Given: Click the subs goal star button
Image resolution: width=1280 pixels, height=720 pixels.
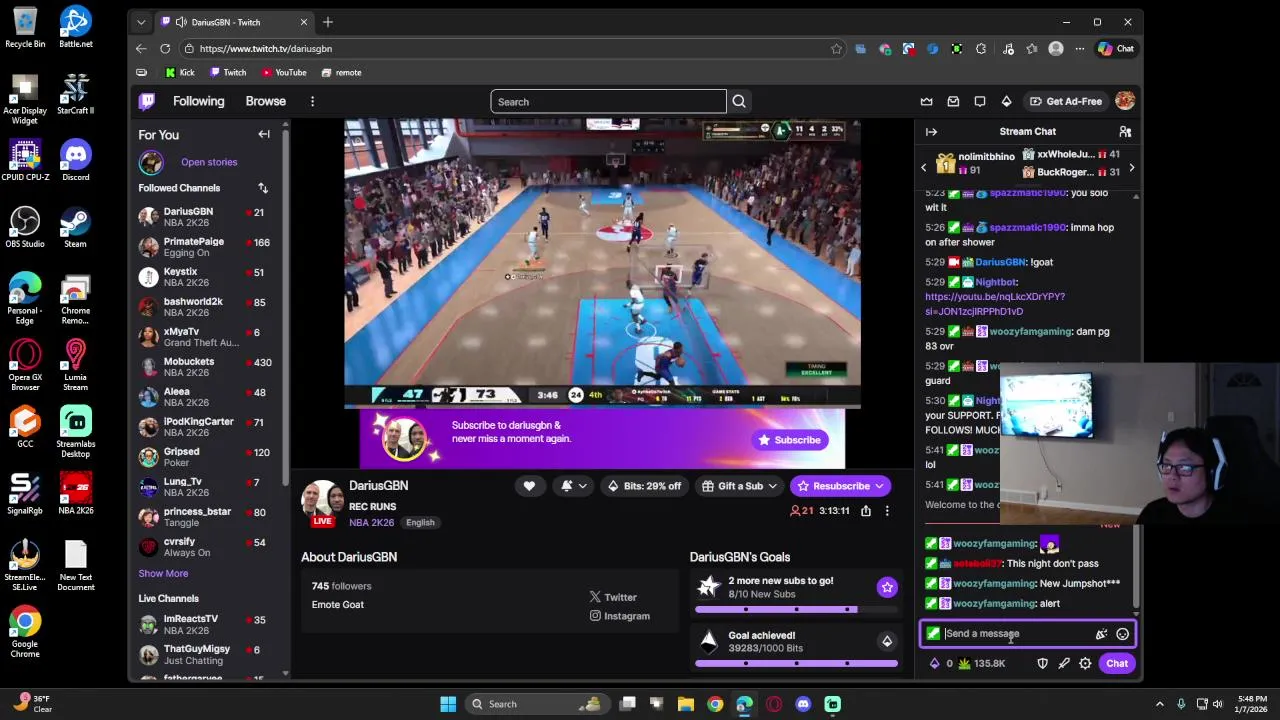Looking at the screenshot, I should [x=887, y=587].
